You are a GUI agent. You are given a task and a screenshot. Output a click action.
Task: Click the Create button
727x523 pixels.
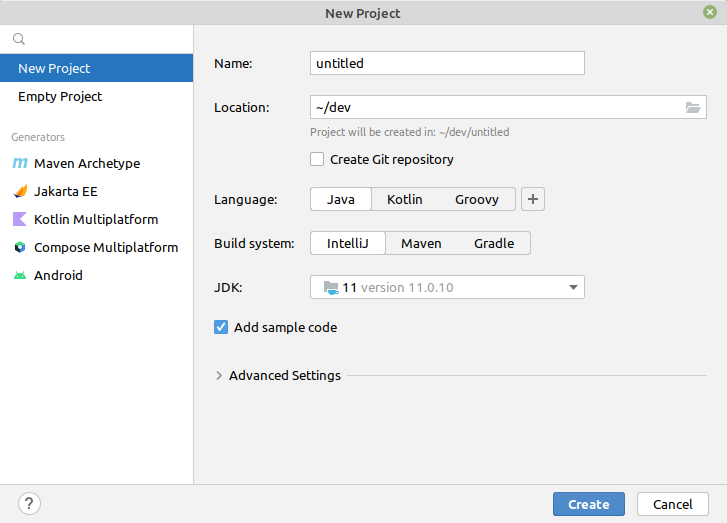pos(589,504)
